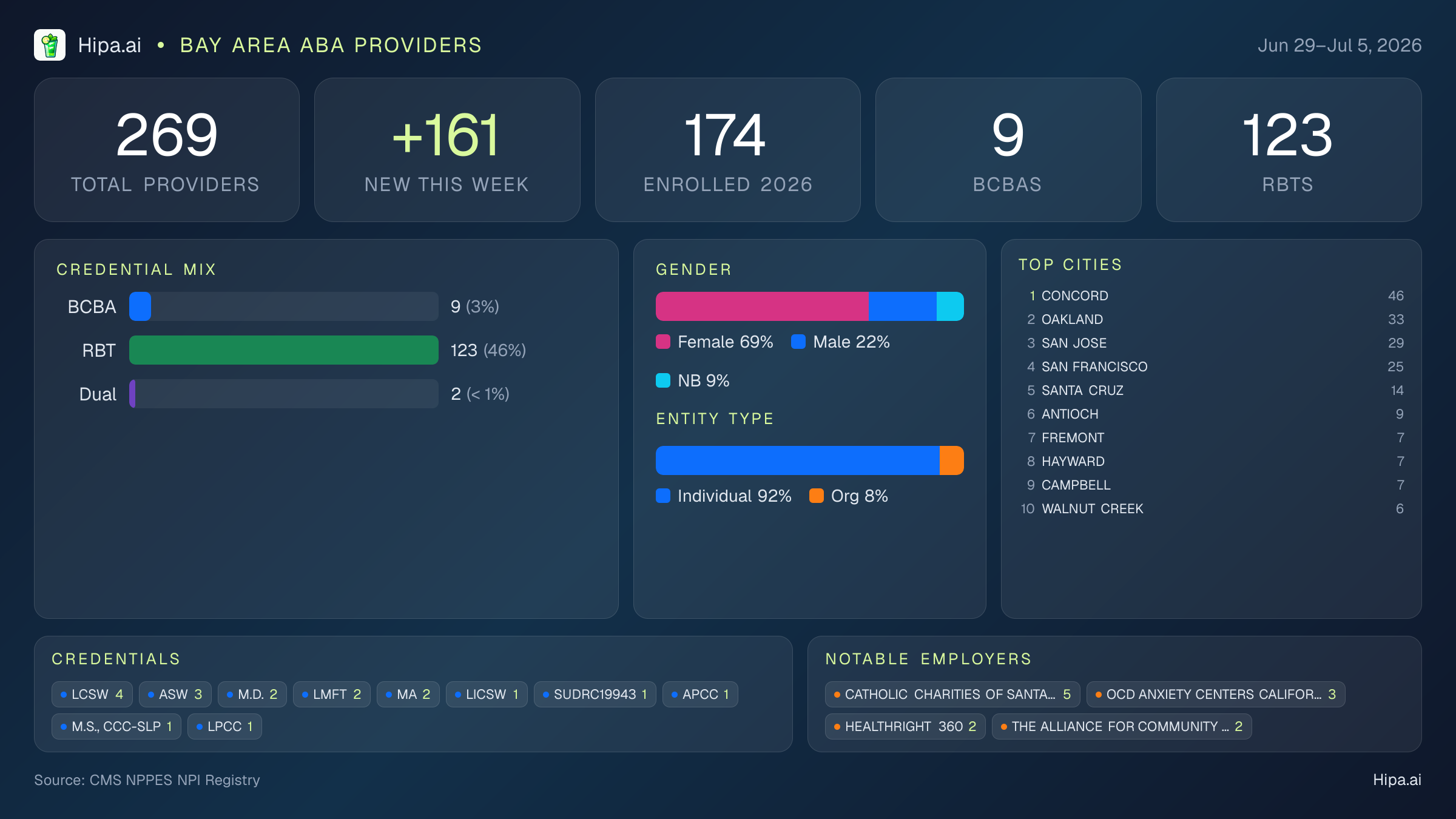Select the Walnut Creek row in Top Cities
Screen dimensions: 1456x819
coord(1212,508)
